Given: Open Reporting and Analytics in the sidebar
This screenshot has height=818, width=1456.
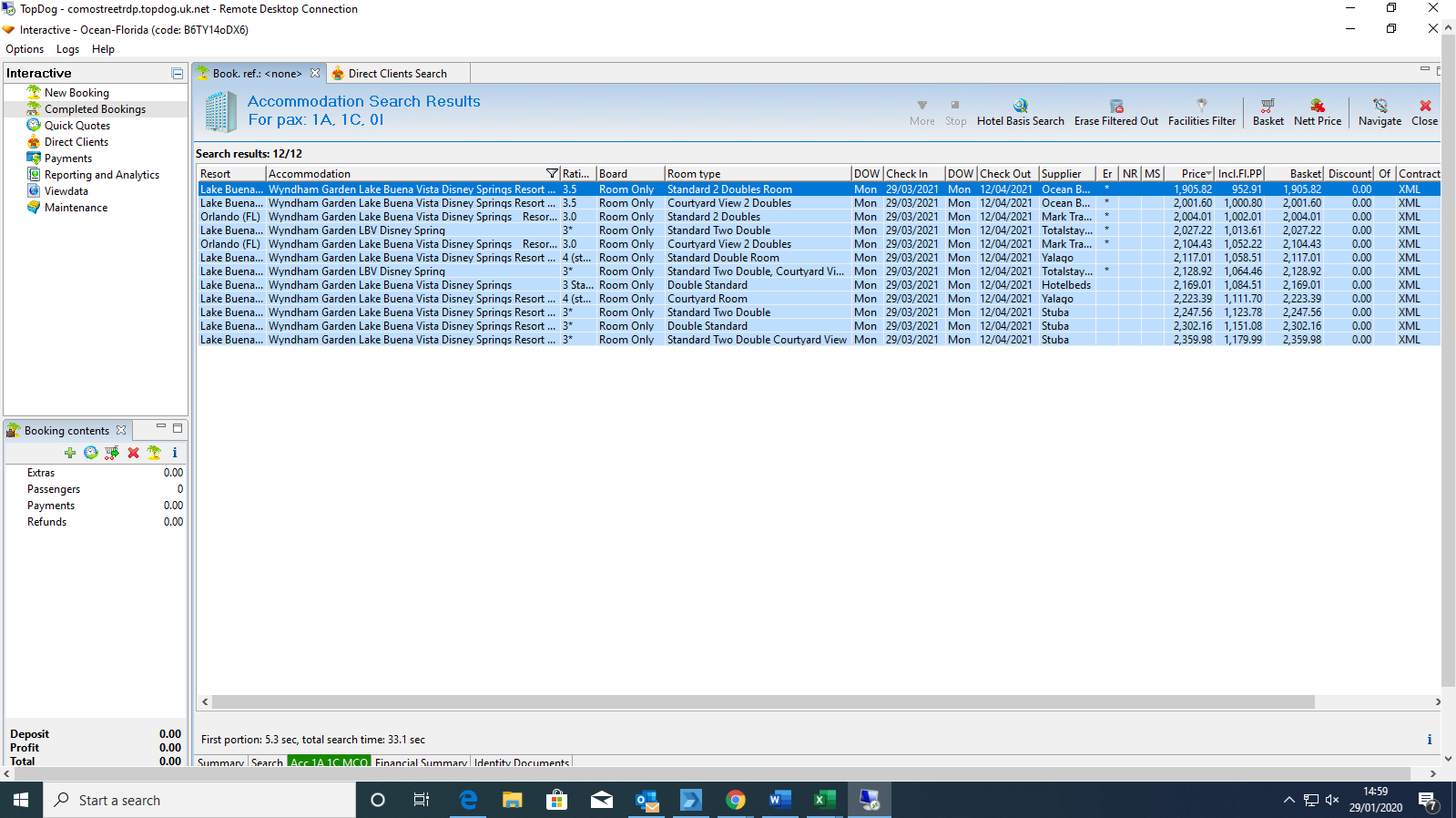Looking at the screenshot, I should coord(102,175).
